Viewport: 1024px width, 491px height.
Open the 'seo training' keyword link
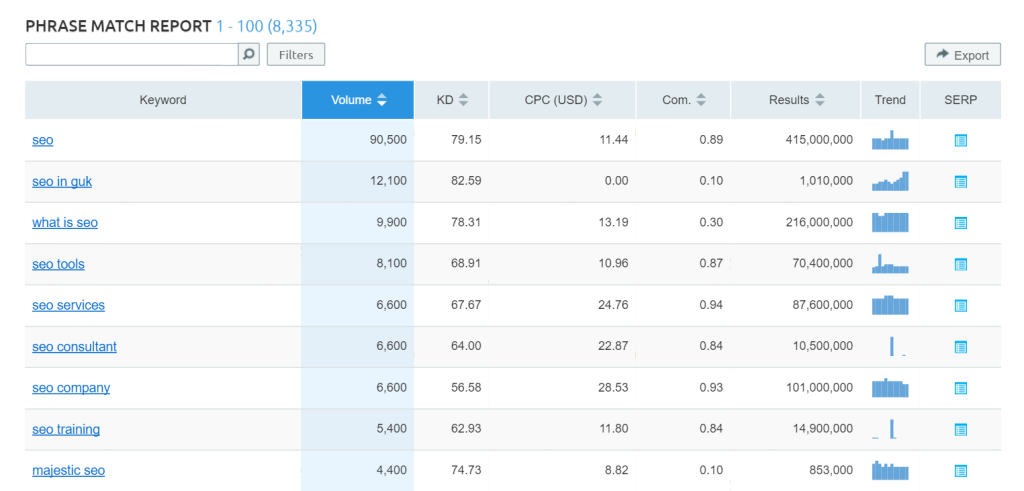tap(66, 429)
